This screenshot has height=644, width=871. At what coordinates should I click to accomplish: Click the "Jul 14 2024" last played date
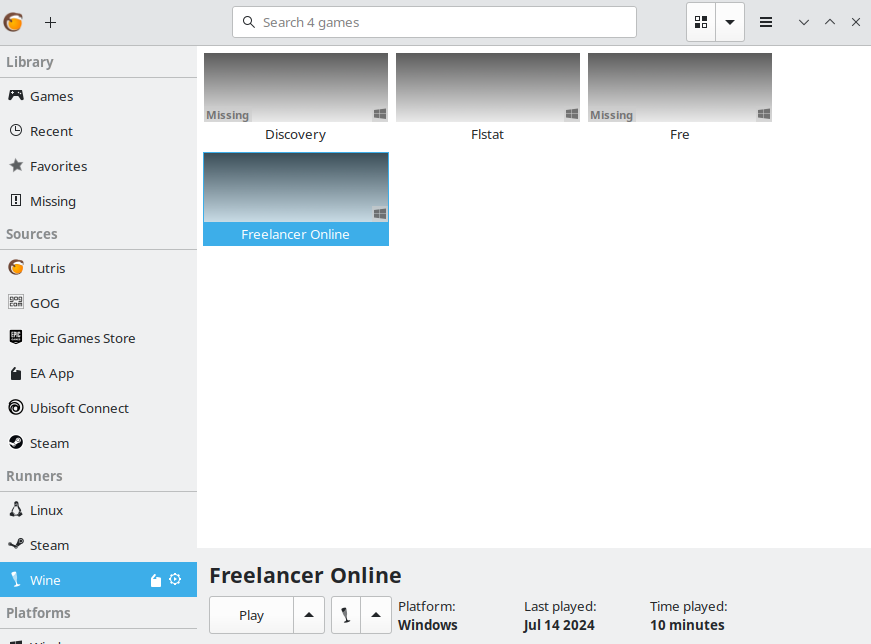coord(559,625)
